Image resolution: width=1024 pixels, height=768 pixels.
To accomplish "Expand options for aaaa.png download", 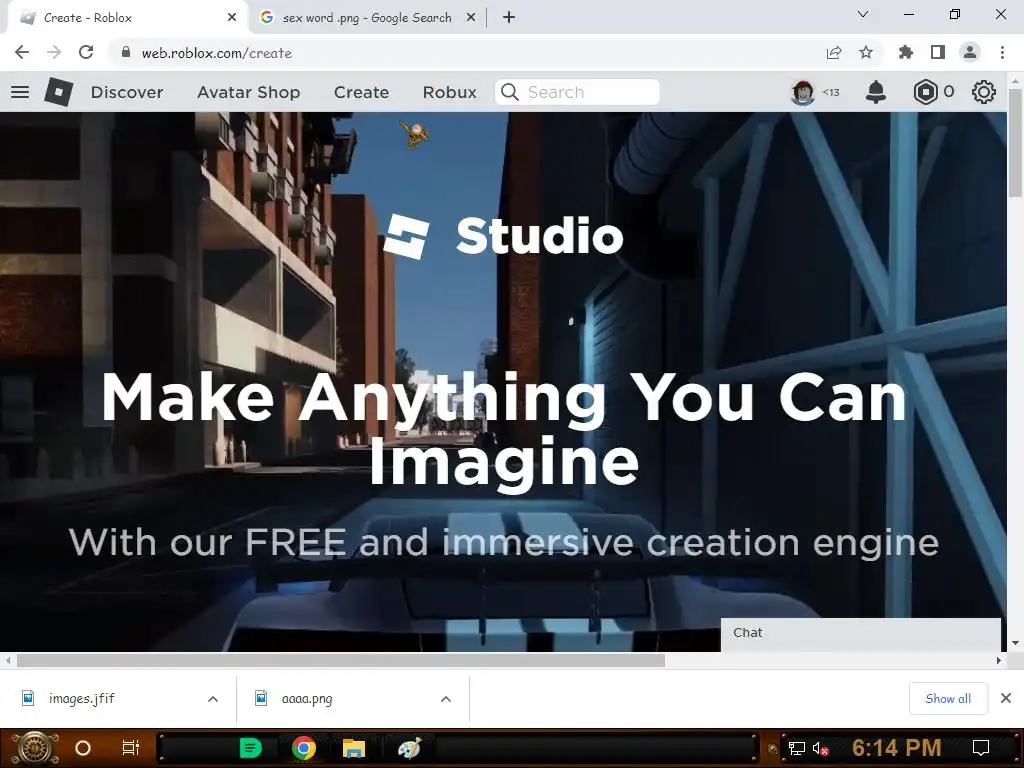I will [446, 699].
